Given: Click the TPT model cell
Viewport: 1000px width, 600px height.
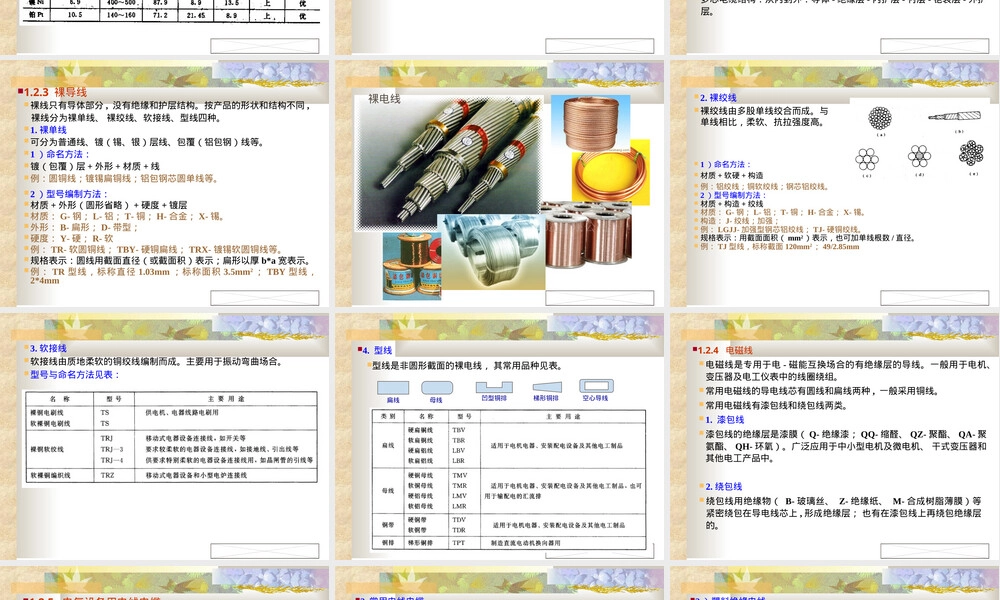Looking at the screenshot, I should point(459,543).
